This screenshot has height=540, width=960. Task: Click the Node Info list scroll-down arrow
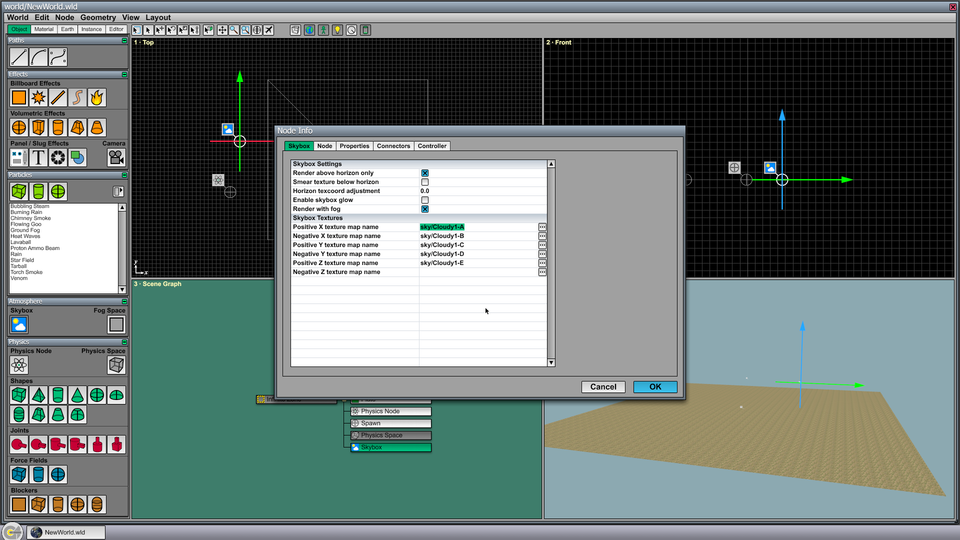[x=551, y=362]
